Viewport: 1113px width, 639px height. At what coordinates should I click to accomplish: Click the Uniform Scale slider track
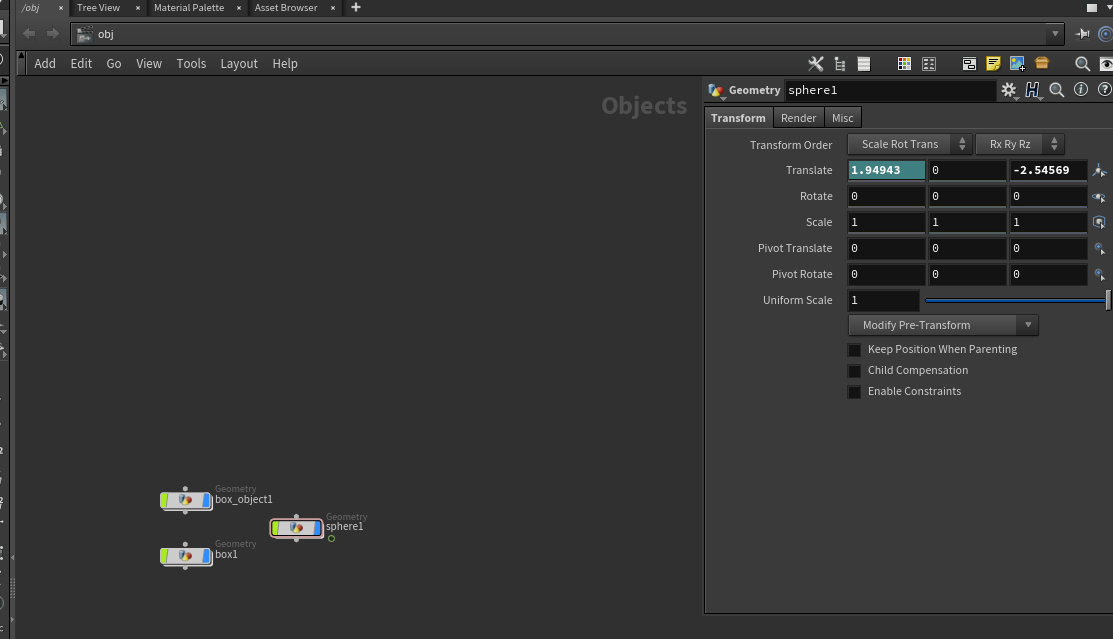pos(1015,300)
